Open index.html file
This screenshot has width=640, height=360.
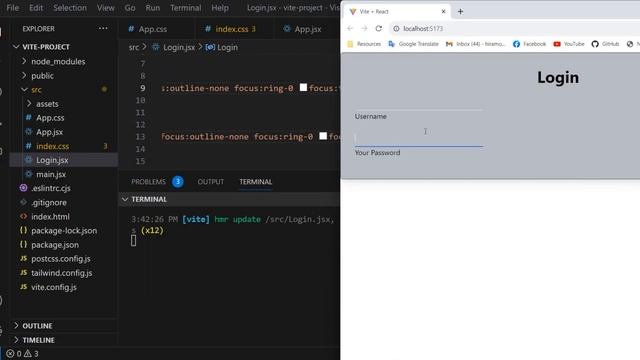tap(50, 217)
